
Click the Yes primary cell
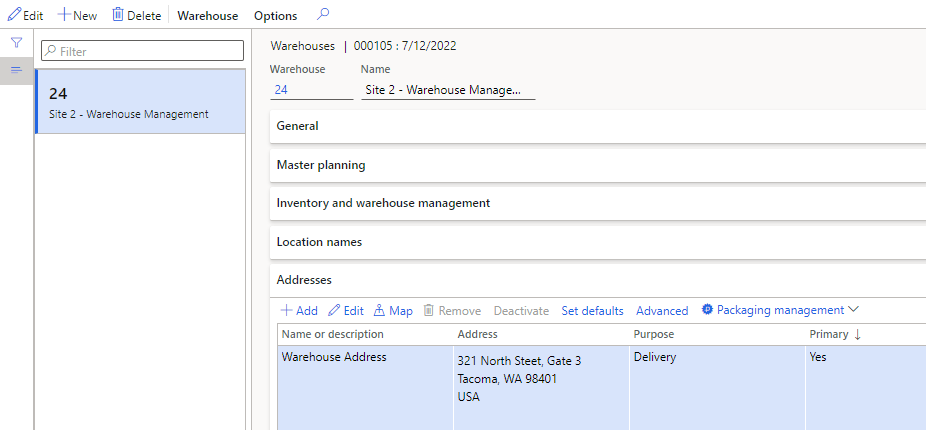[866, 387]
